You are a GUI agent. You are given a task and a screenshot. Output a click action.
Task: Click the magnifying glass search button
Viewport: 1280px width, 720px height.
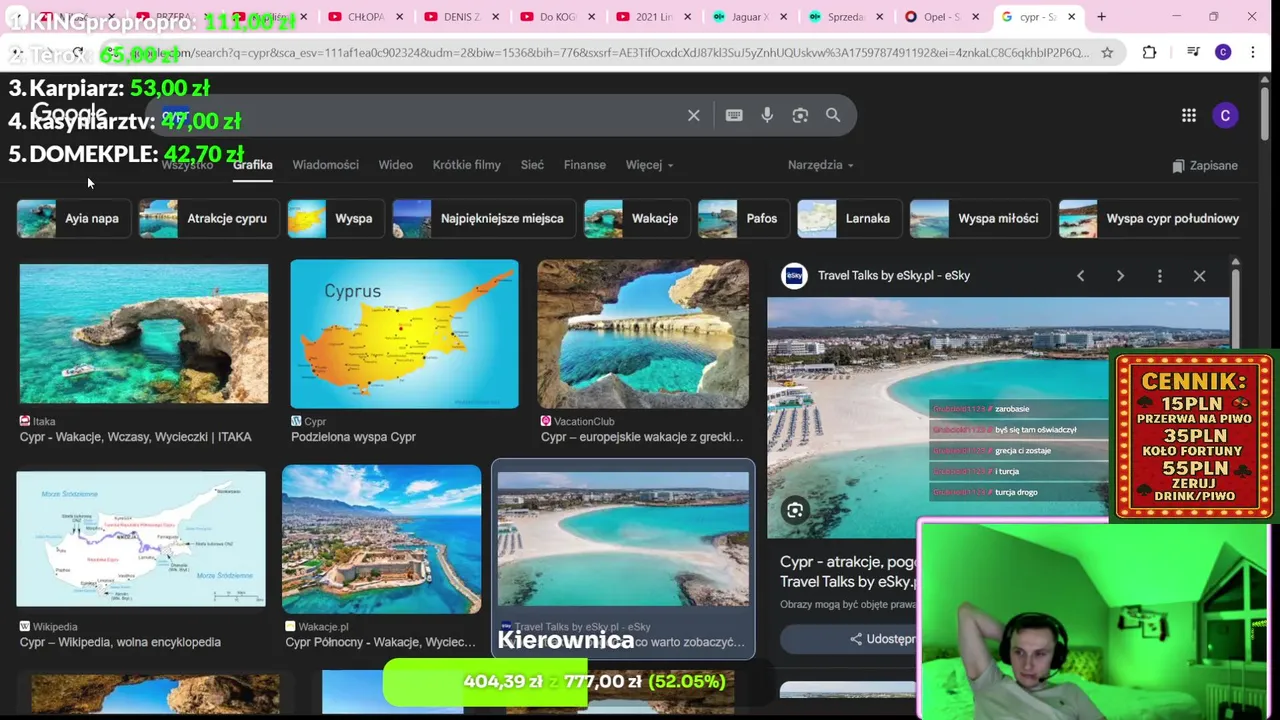point(833,115)
